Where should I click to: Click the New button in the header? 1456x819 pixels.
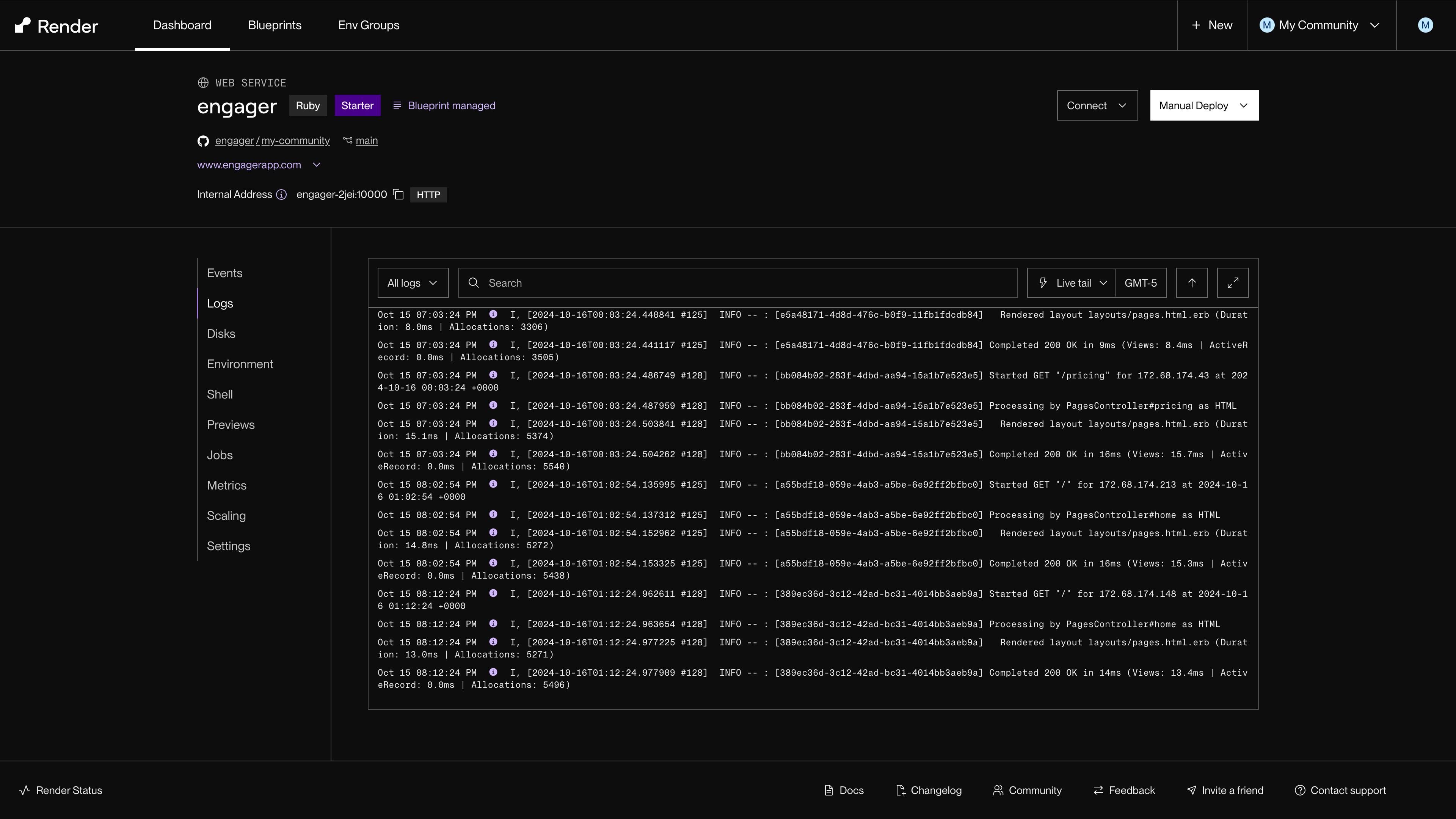1213,25
